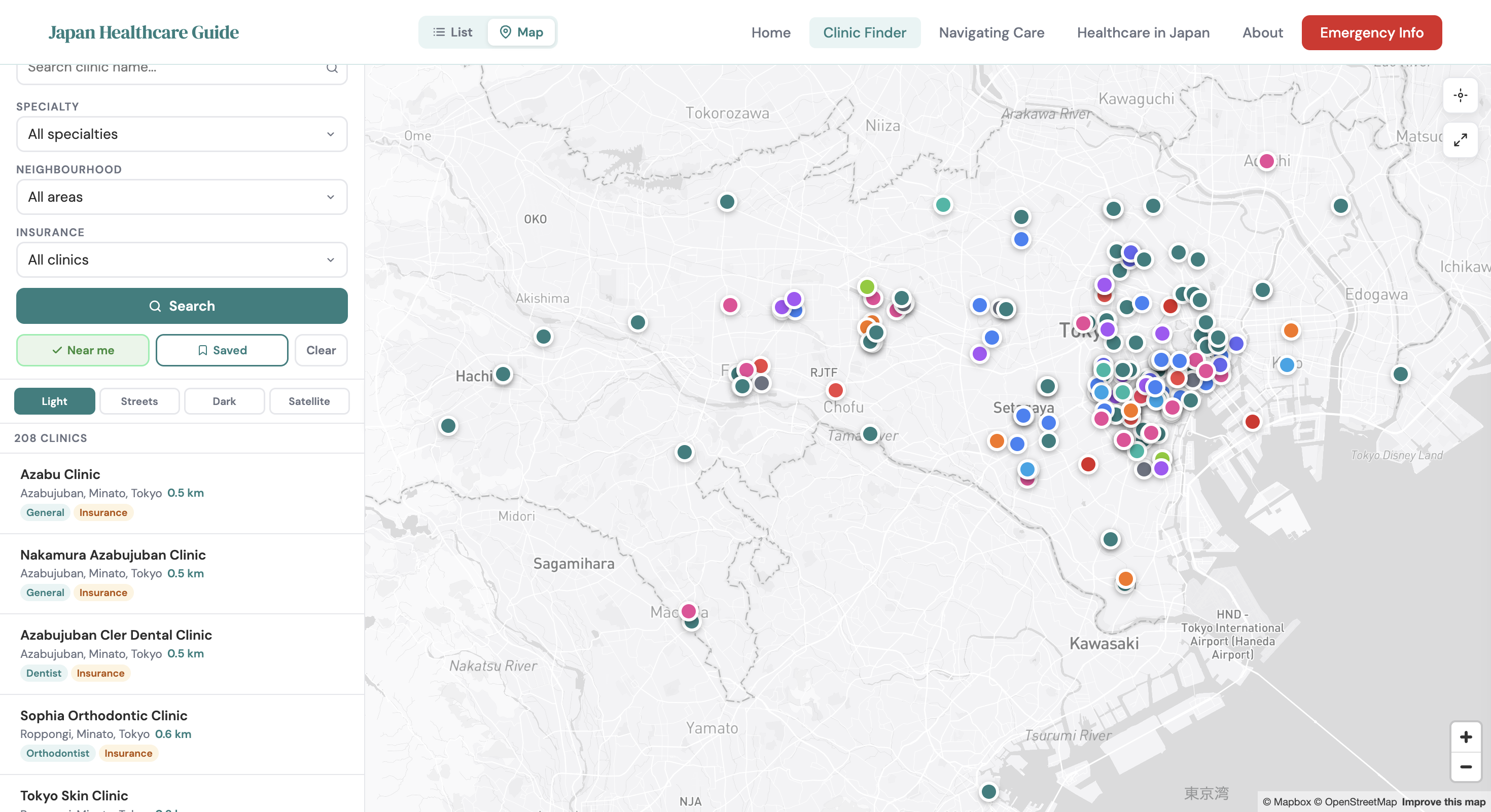
Task: Click Insurance tag on Nakamura Azabujuban Clinic
Action: click(x=103, y=593)
